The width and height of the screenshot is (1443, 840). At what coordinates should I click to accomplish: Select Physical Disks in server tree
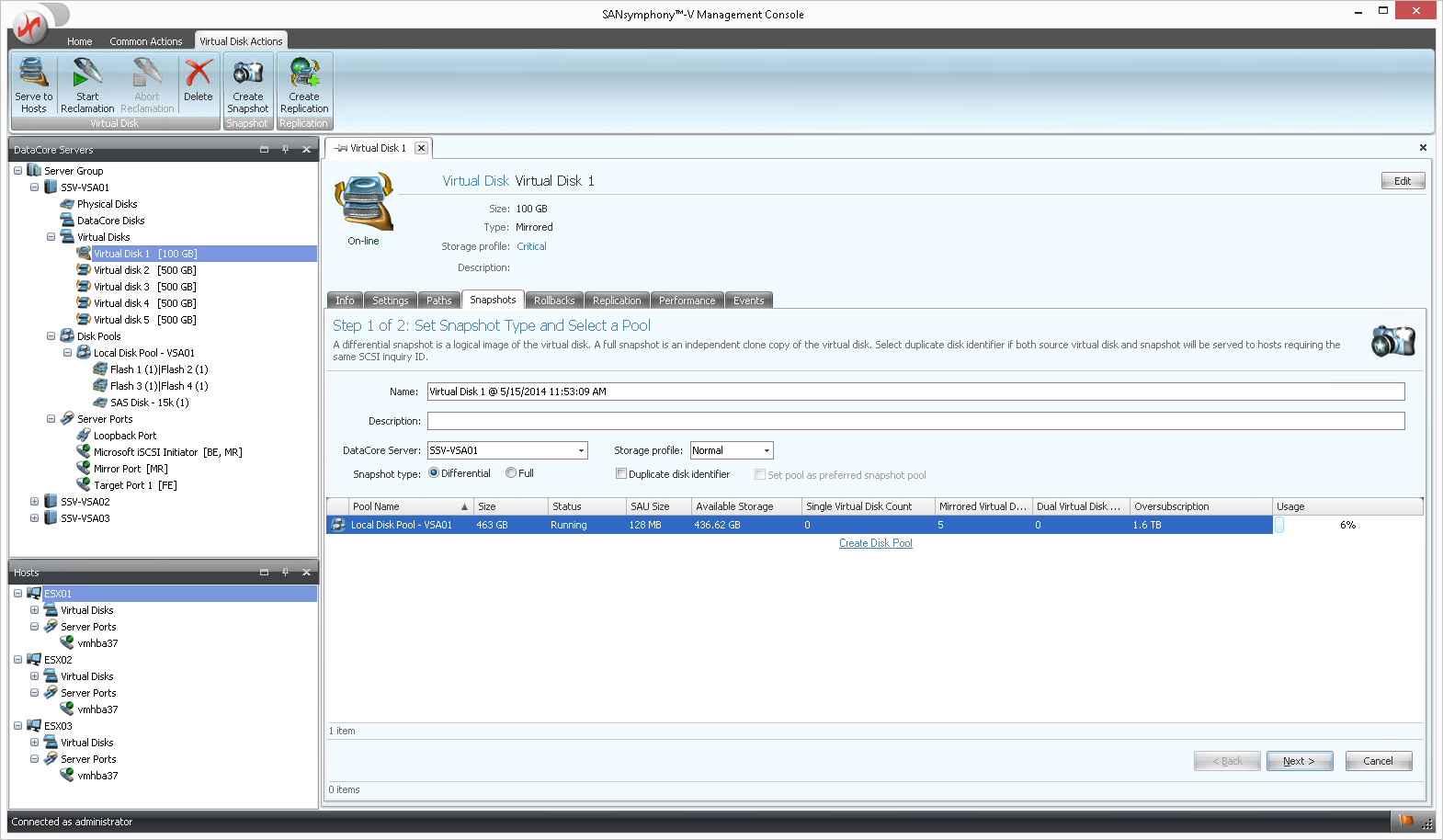pos(107,204)
